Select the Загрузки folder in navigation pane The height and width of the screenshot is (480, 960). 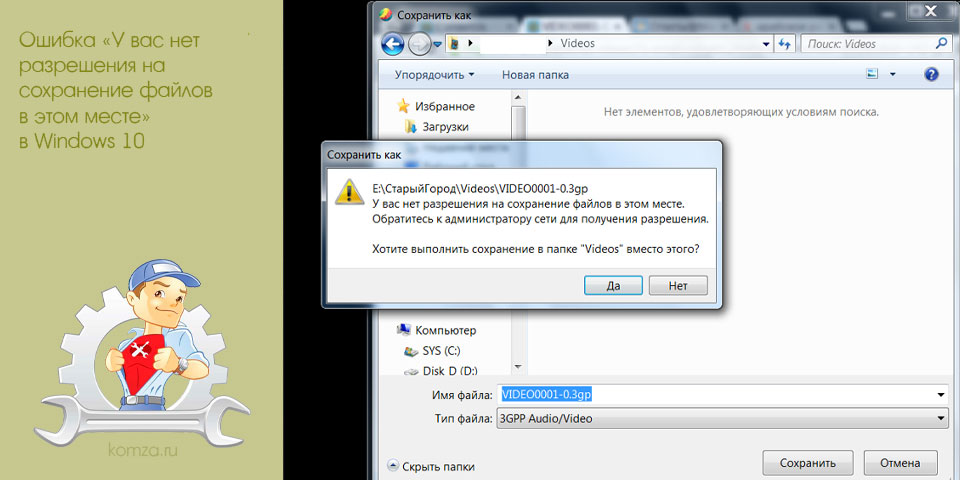coord(445,127)
